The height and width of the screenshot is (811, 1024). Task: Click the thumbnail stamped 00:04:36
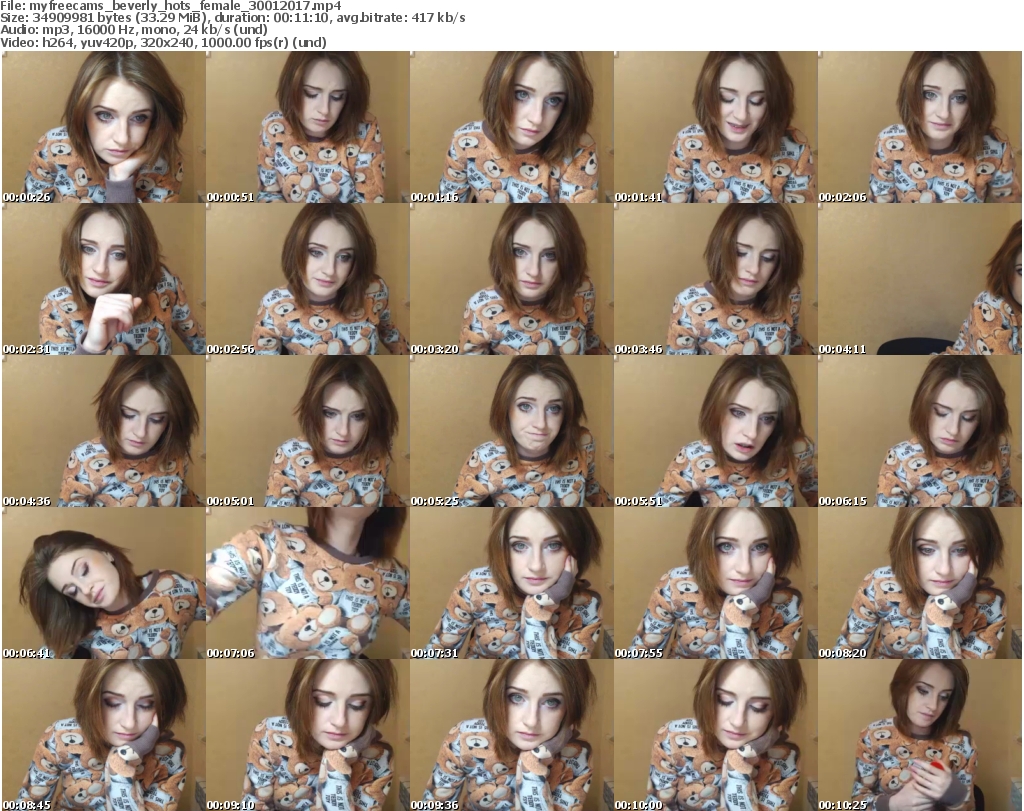click(103, 431)
